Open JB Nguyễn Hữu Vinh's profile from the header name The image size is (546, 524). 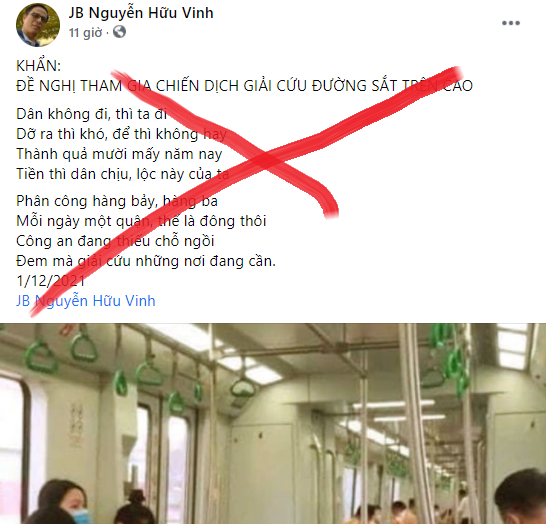[141, 13]
